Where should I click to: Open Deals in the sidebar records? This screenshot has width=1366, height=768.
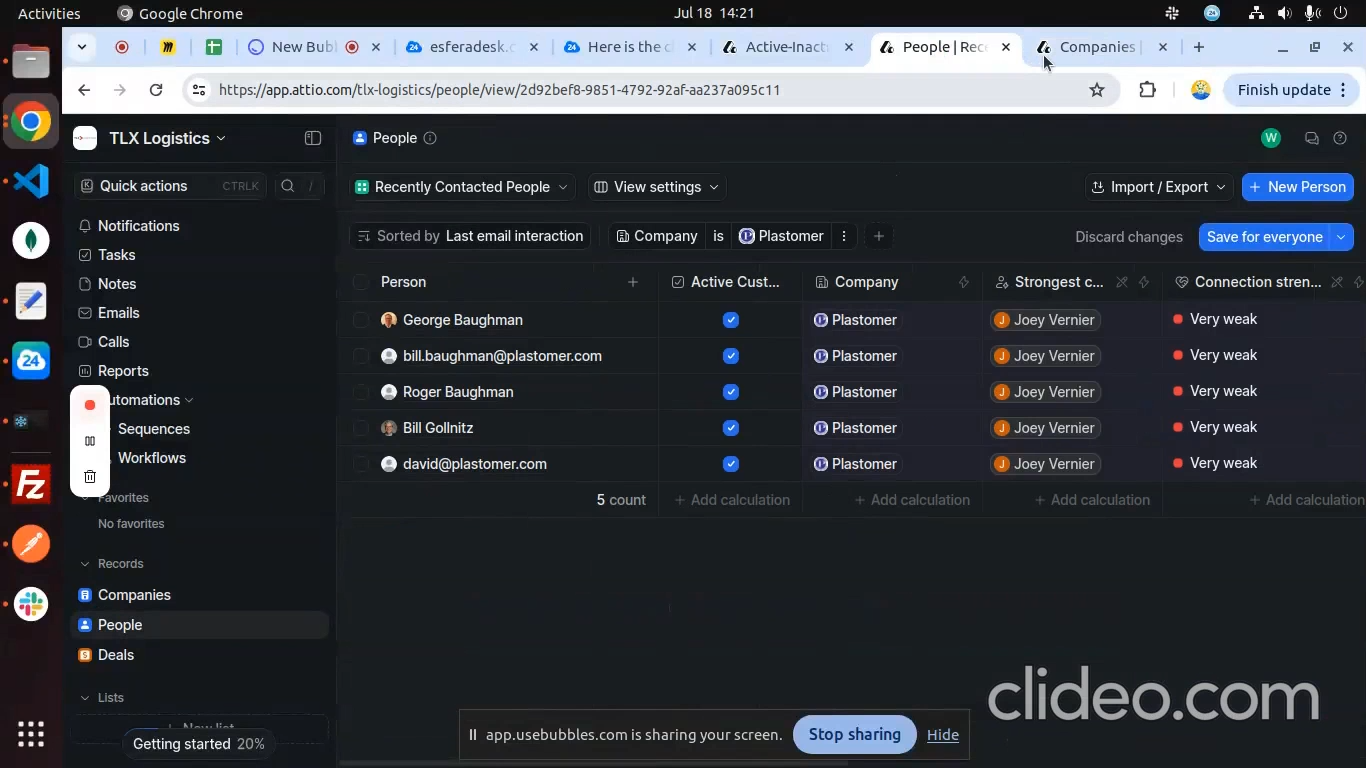116,655
